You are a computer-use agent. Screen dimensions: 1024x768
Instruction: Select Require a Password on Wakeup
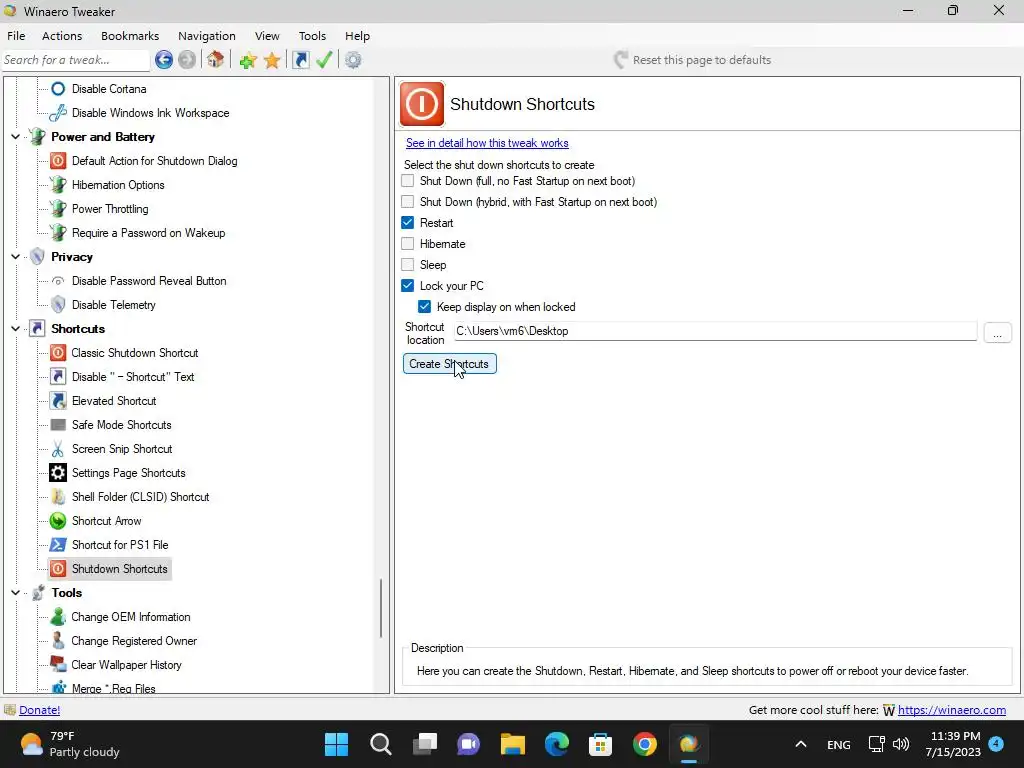click(148, 233)
